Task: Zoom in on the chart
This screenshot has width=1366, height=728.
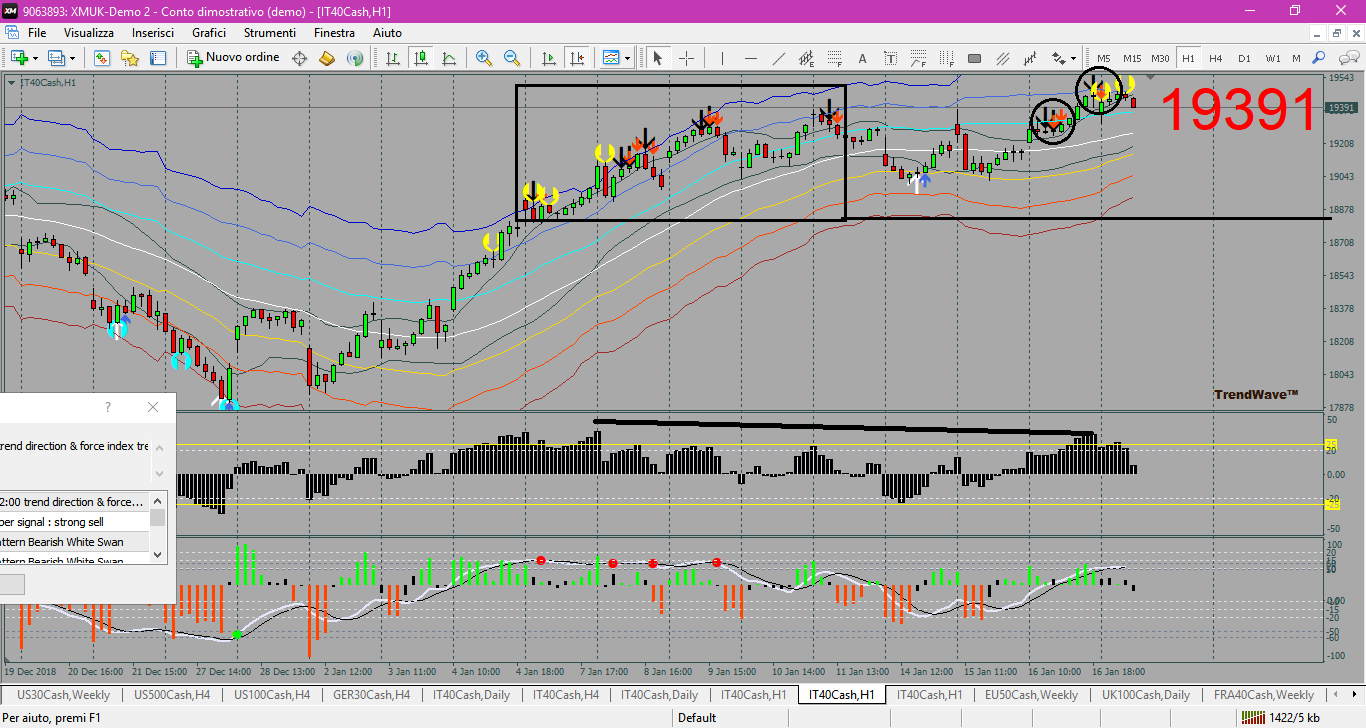Action: pyautogui.click(x=484, y=58)
